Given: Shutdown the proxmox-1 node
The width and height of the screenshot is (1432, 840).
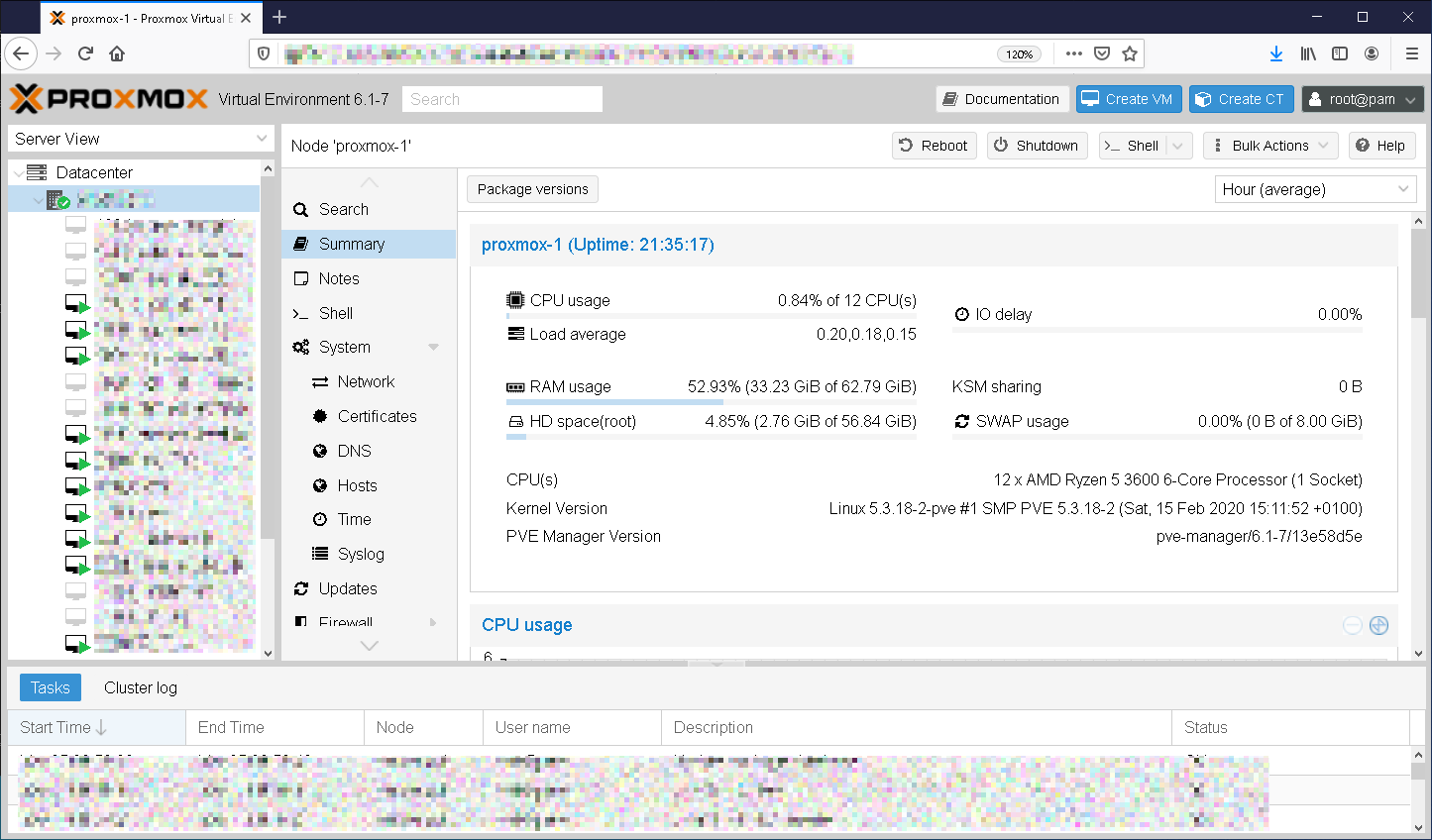Looking at the screenshot, I should [x=1037, y=146].
